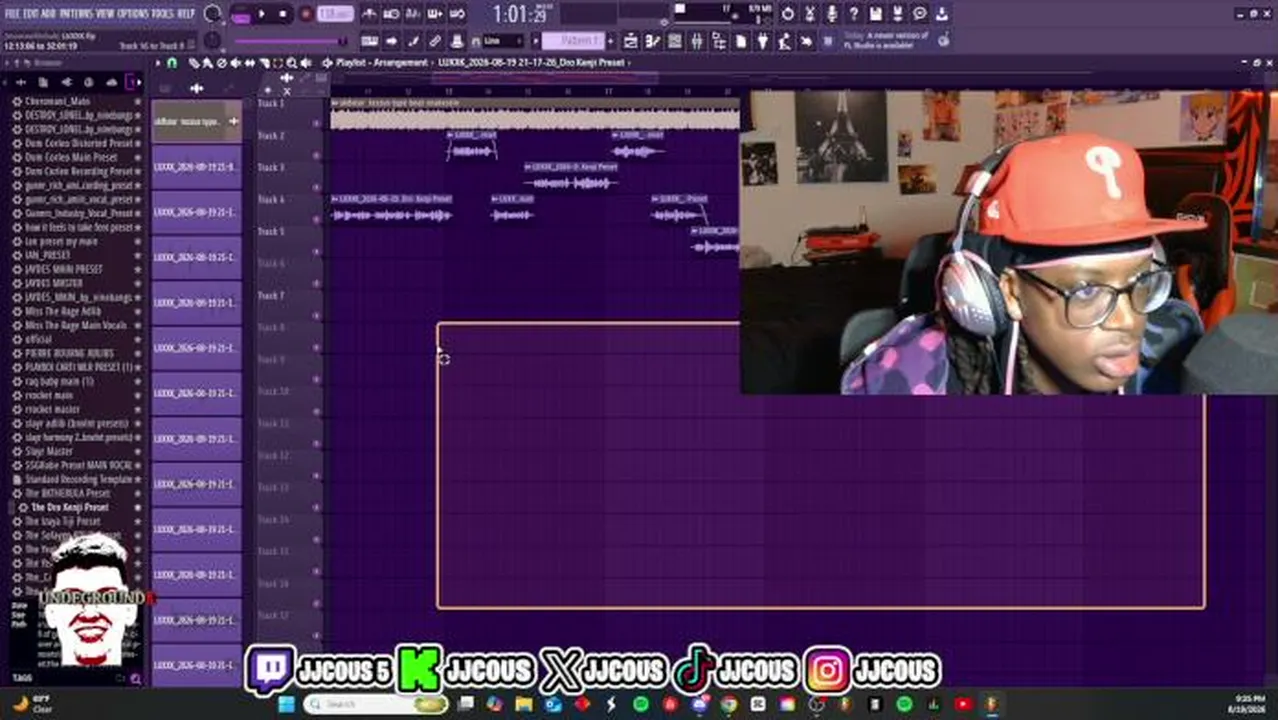Click the Dro Kenji Preset clip on Track 4

pos(392,208)
